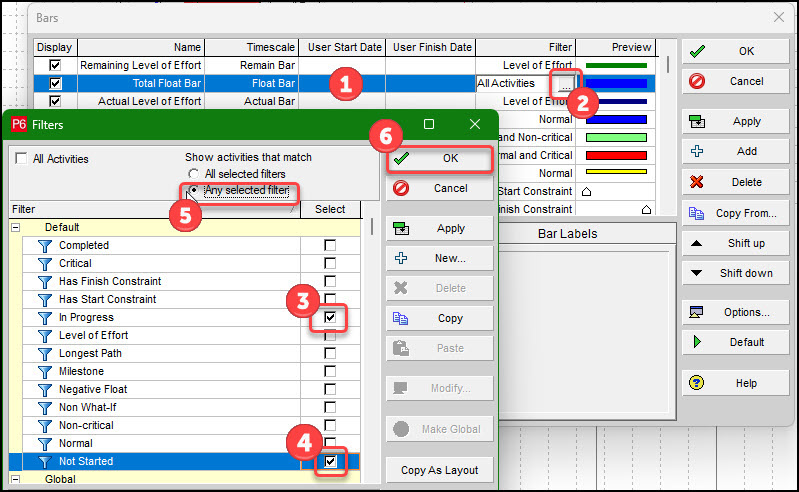Open filter browse button for Total Float Bar
The height and width of the screenshot is (492, 799).
(565, 85)
